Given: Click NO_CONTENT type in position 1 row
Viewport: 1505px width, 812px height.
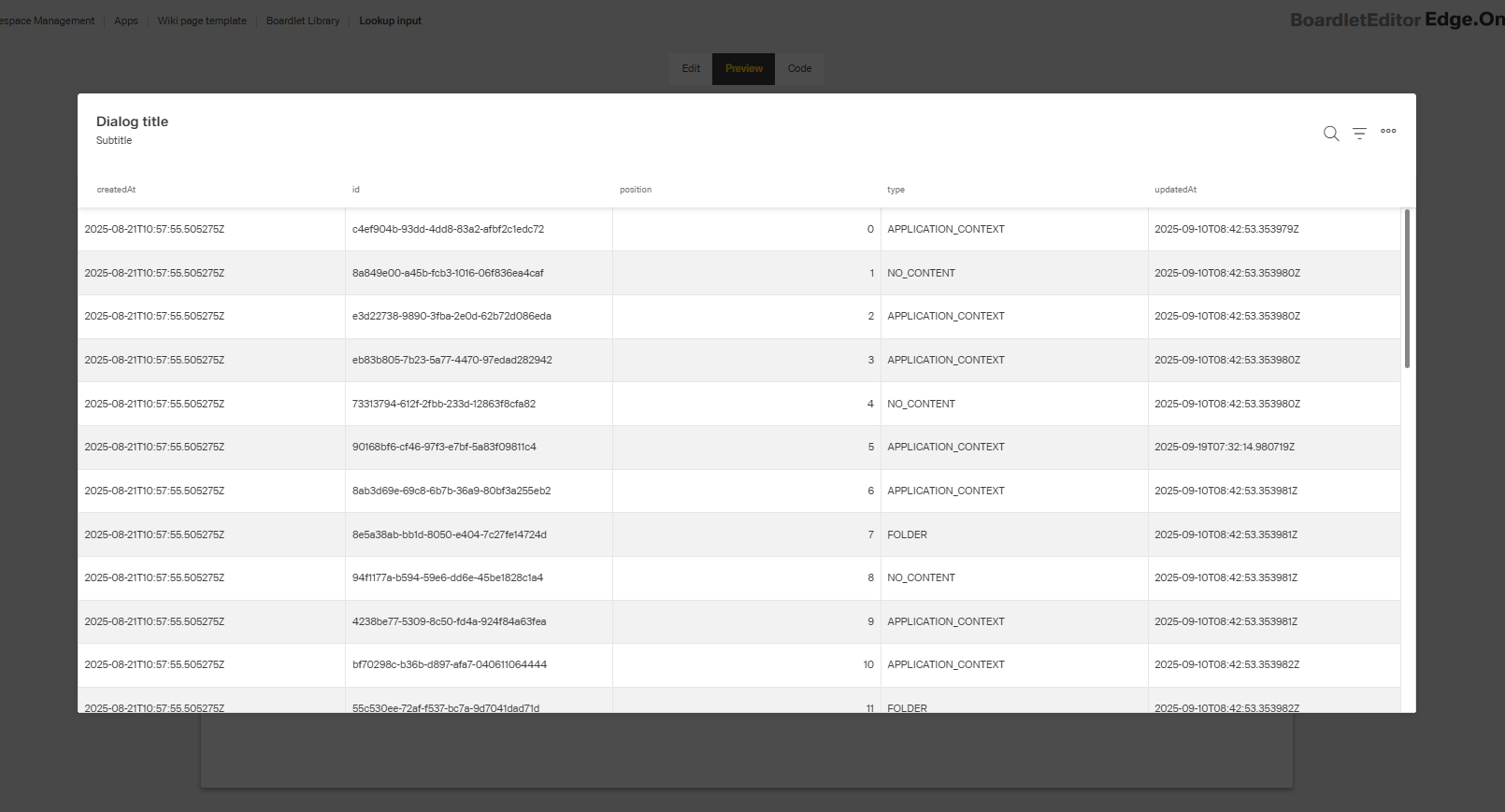Looking at the screenshot, I should (1014, 273).
